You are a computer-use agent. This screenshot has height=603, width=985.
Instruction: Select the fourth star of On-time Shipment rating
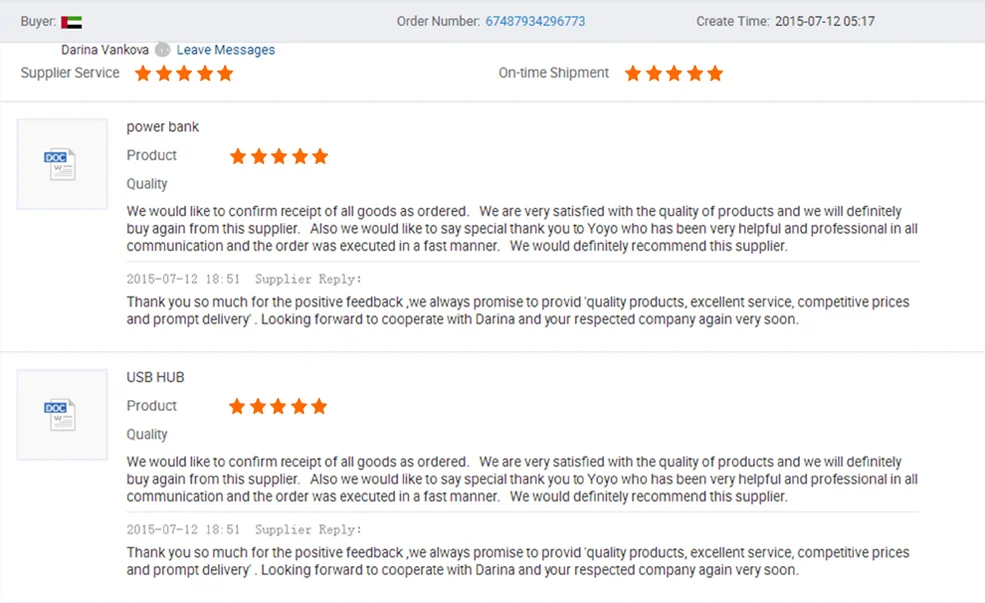696,73
